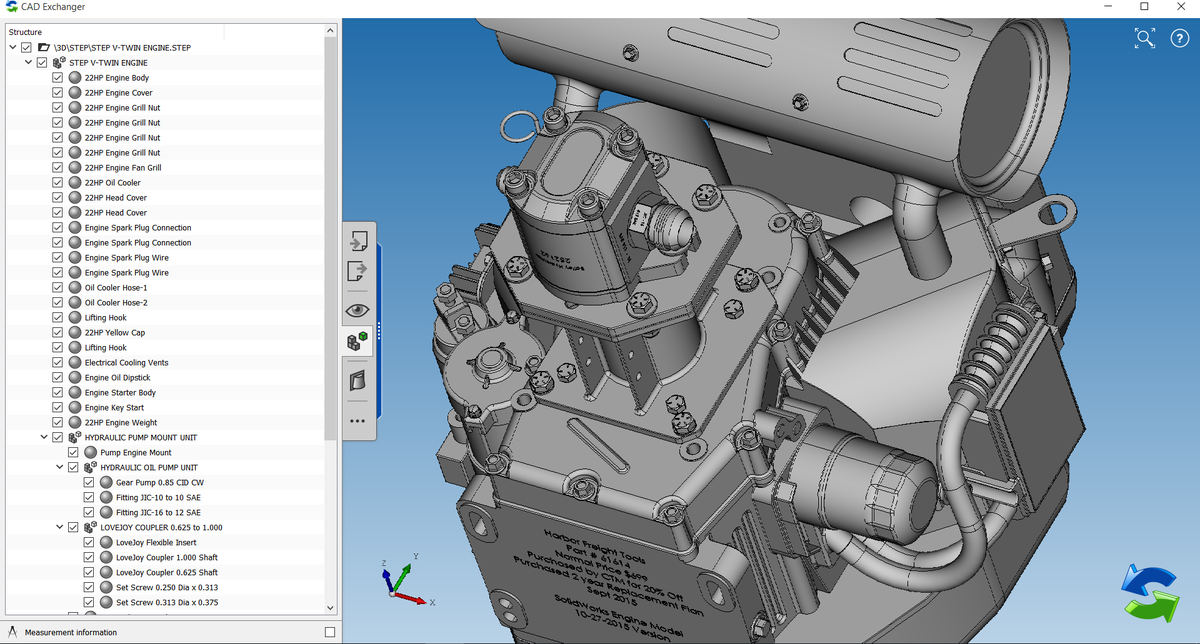Select LoveJoy Coupler 0.625 Shaft text
The height and width of the screenshot is (644, 1200).
pos(167,572)
